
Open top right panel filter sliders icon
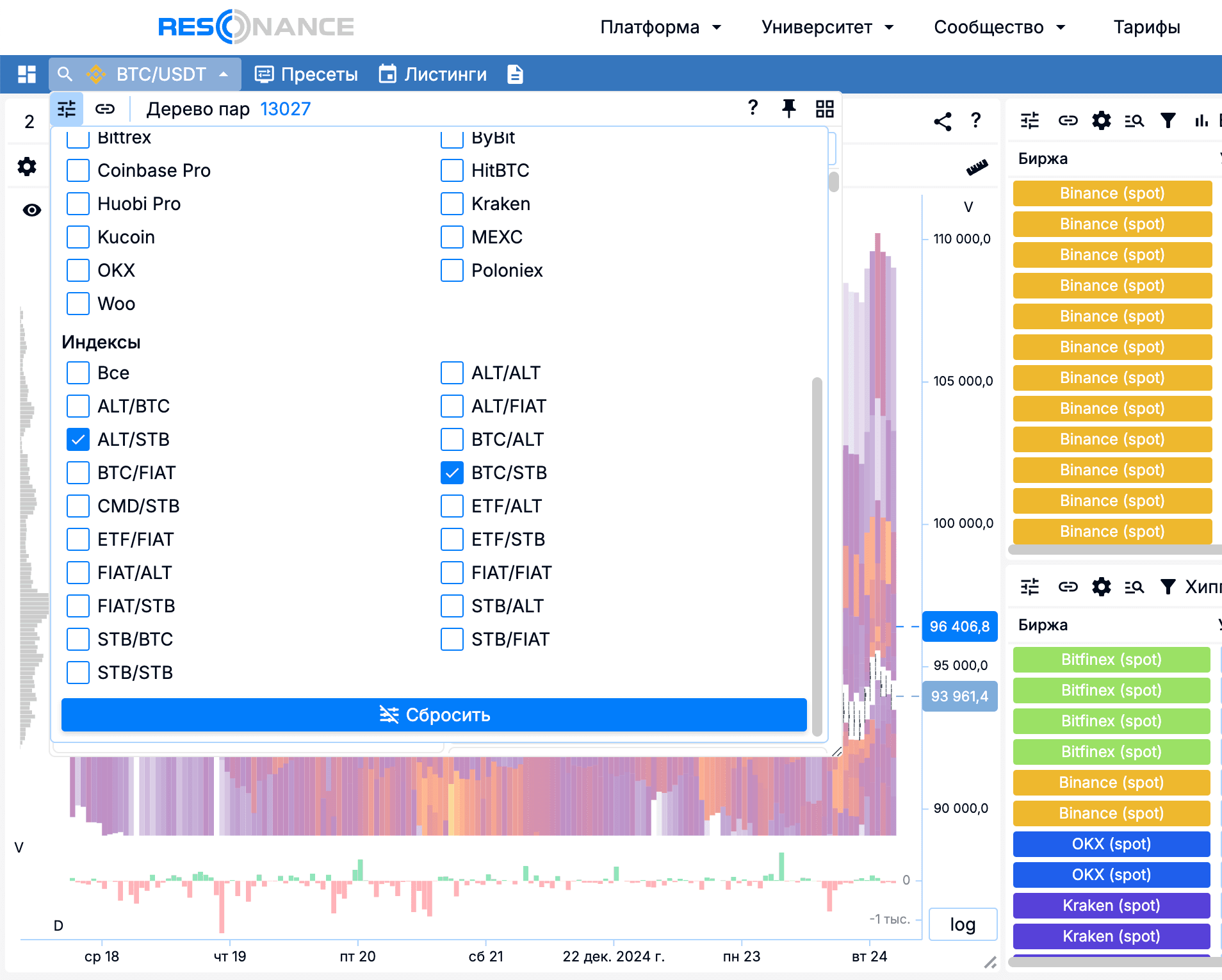click(1030, 120)
